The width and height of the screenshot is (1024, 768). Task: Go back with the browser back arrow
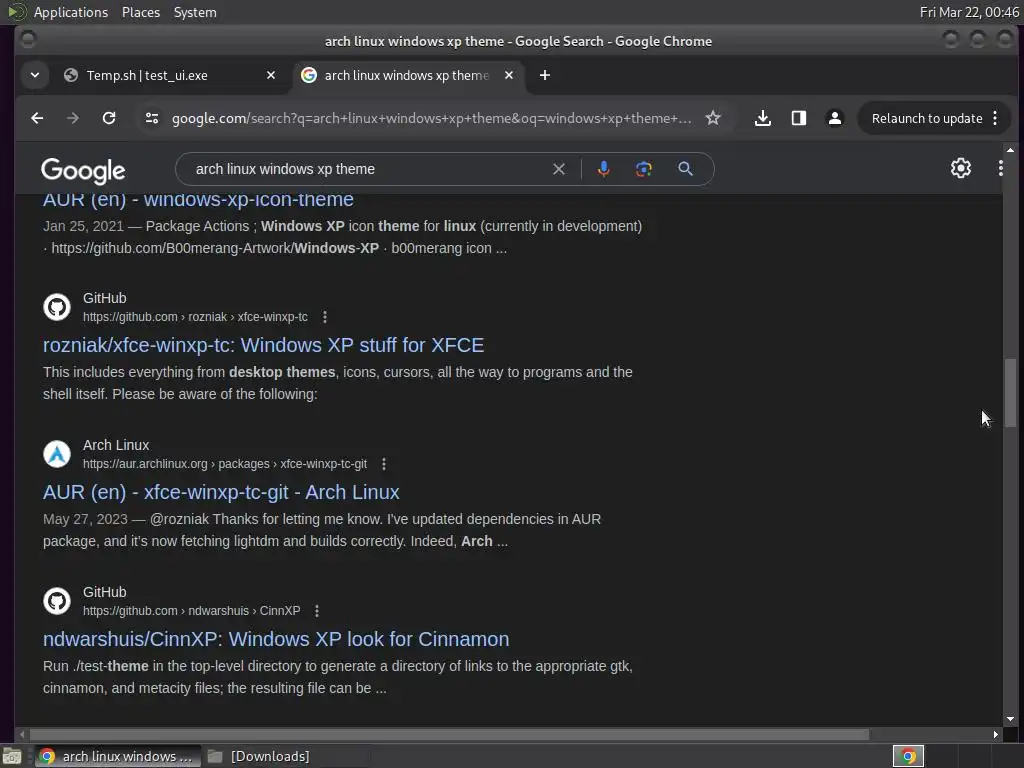(37, 118)
